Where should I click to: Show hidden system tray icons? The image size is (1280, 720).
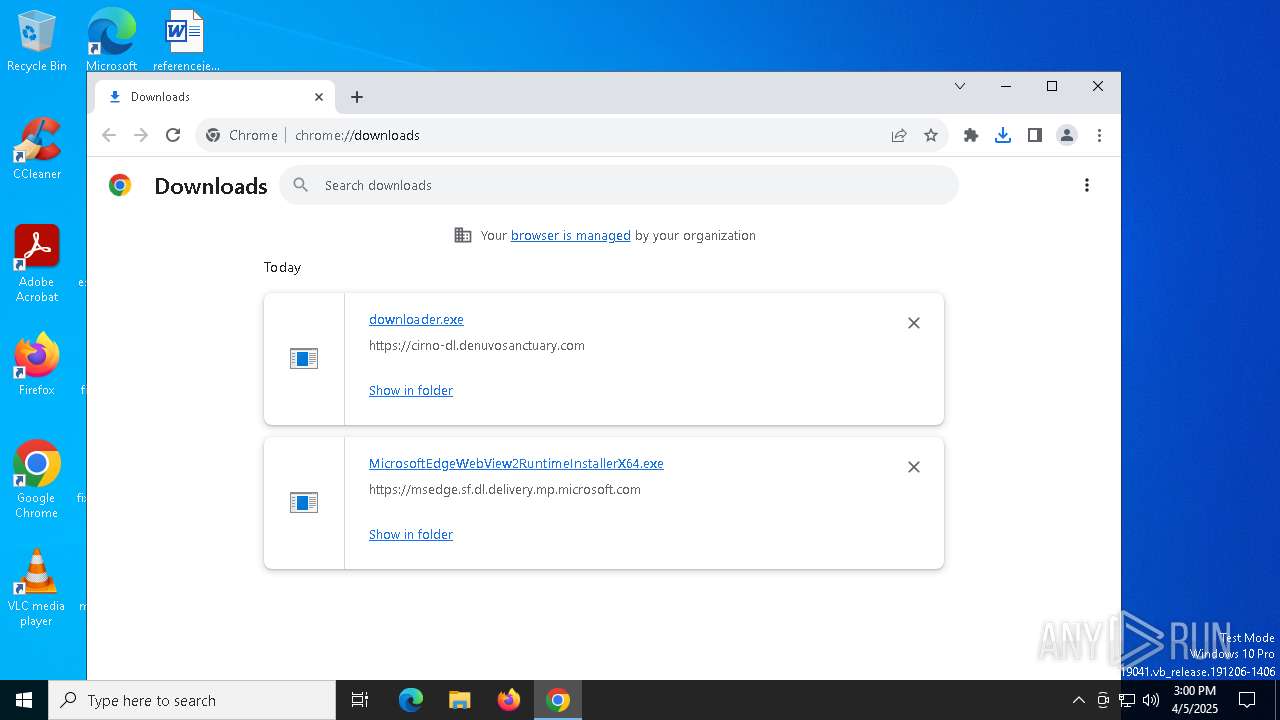pyautogui.click(x=1078, y=700)
